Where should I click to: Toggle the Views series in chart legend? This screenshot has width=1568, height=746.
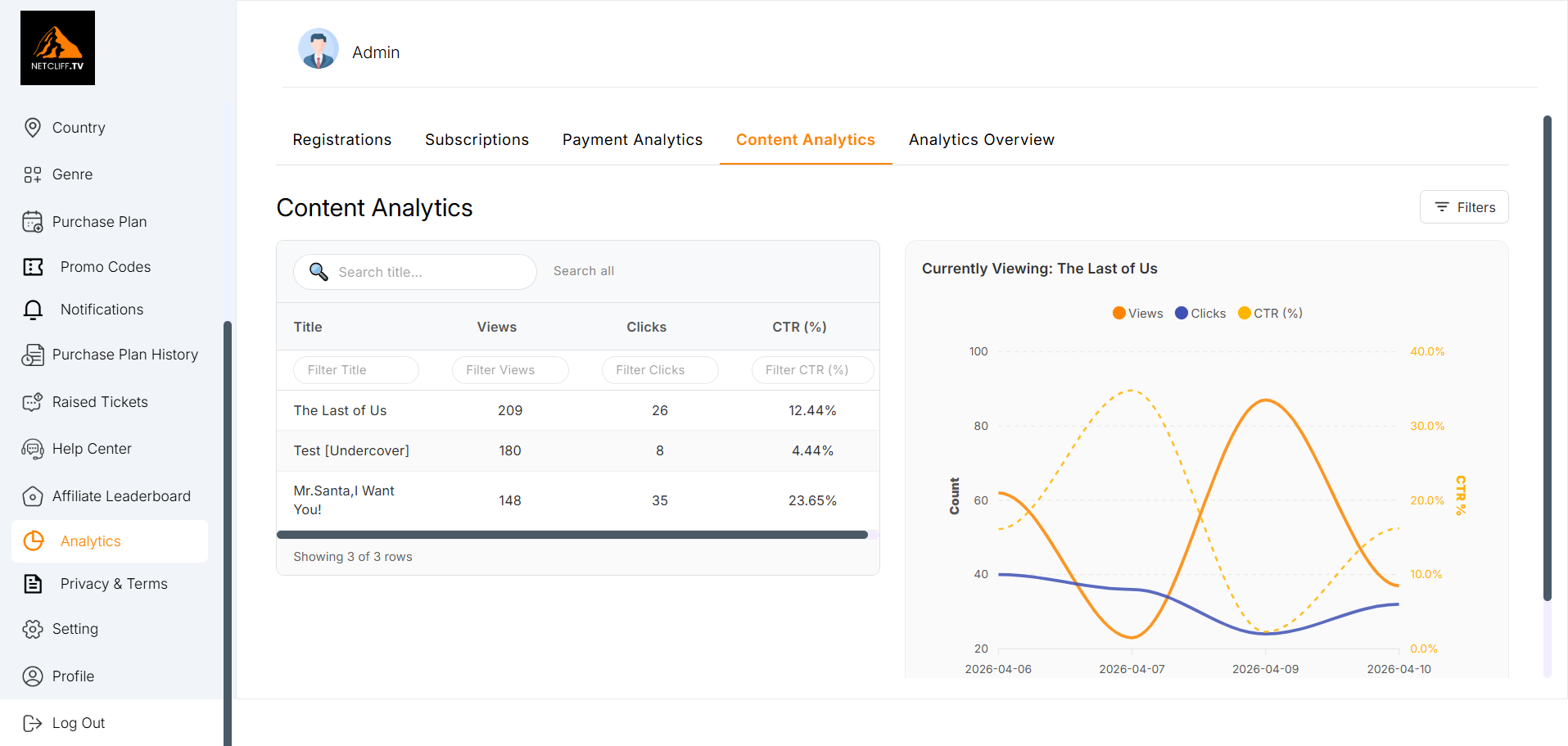(1137, 314)
